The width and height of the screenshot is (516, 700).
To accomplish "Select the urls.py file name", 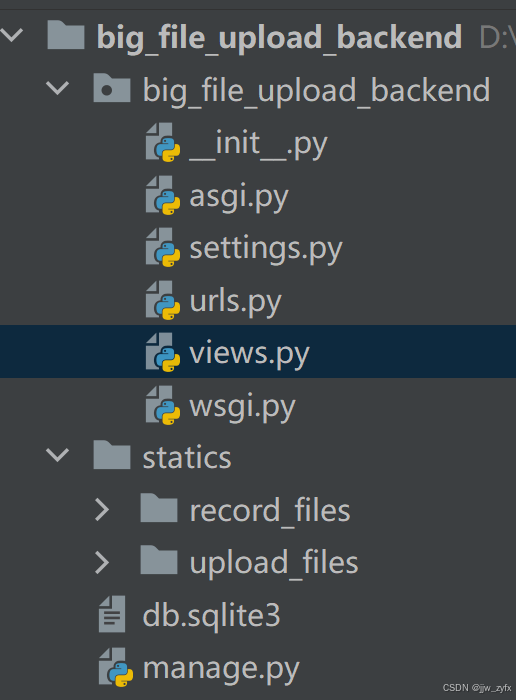I will click(236, 302).
